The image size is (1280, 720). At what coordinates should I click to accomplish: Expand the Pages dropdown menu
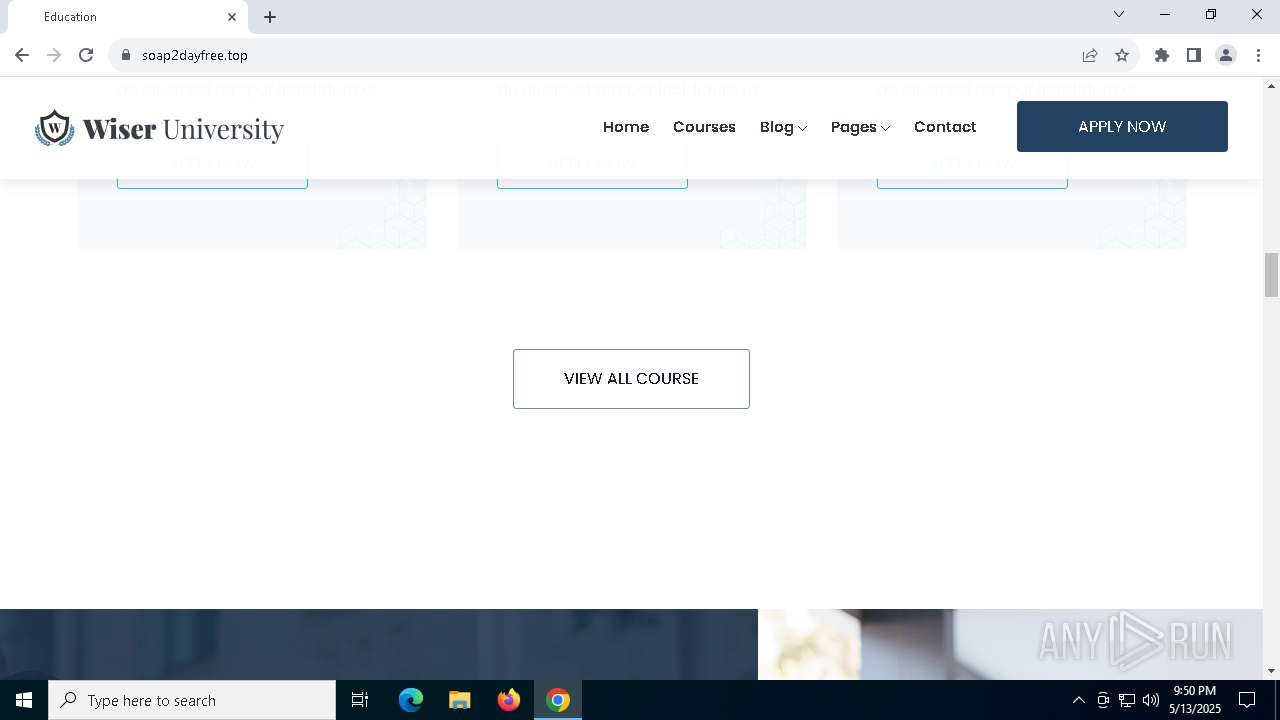860,127
